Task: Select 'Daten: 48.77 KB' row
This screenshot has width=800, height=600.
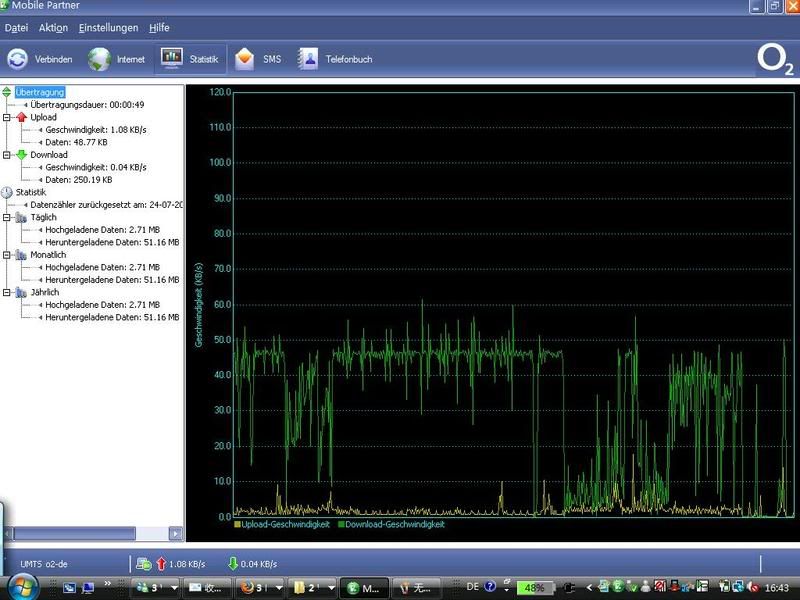Action: click(77, 142)
